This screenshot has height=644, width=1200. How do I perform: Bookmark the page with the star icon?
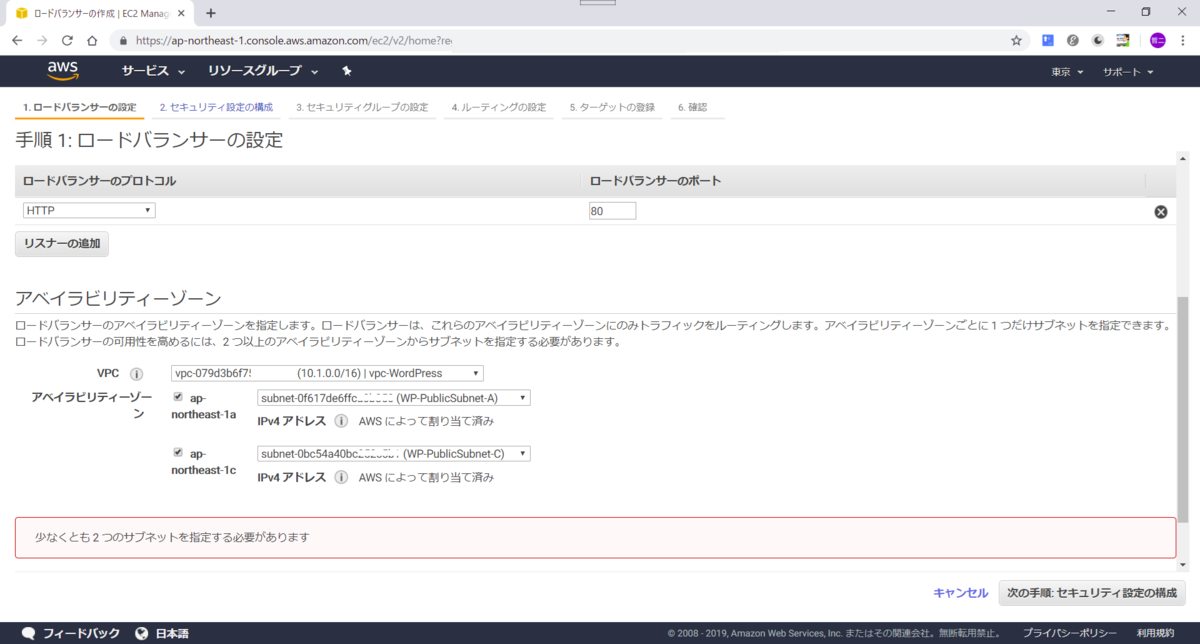(x=1015, y=40)
